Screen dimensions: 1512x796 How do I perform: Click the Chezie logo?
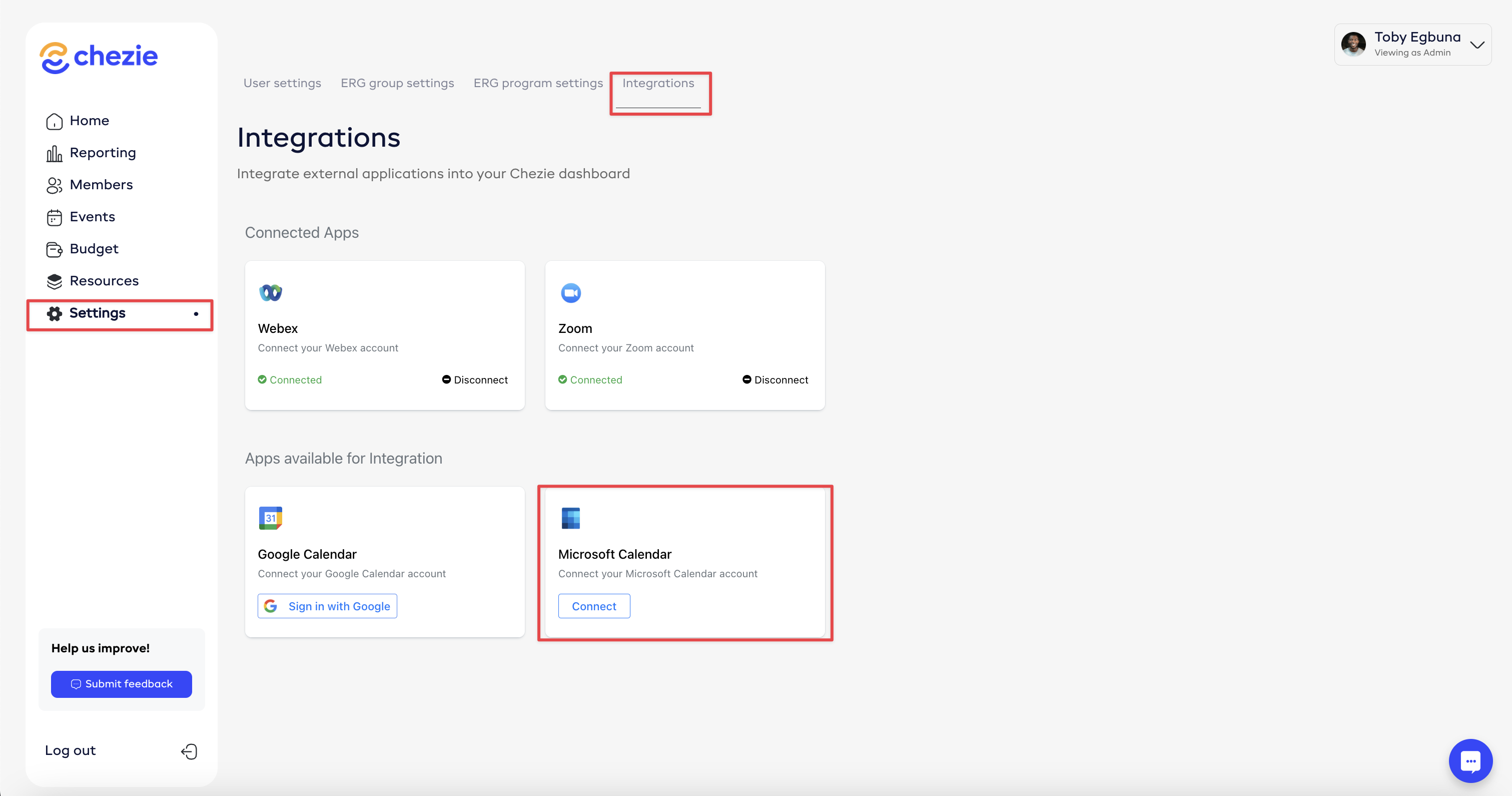tap(99, 57)
